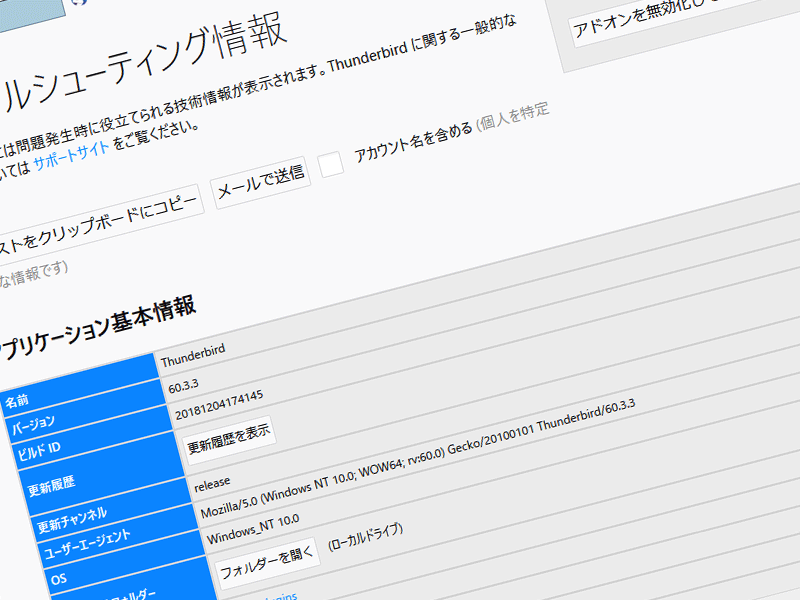Viewport: 800px width, 600px height.
Task: Enable the アカウント名を含める checkbox
Action: pyautogui.click(x=331, y=164)
